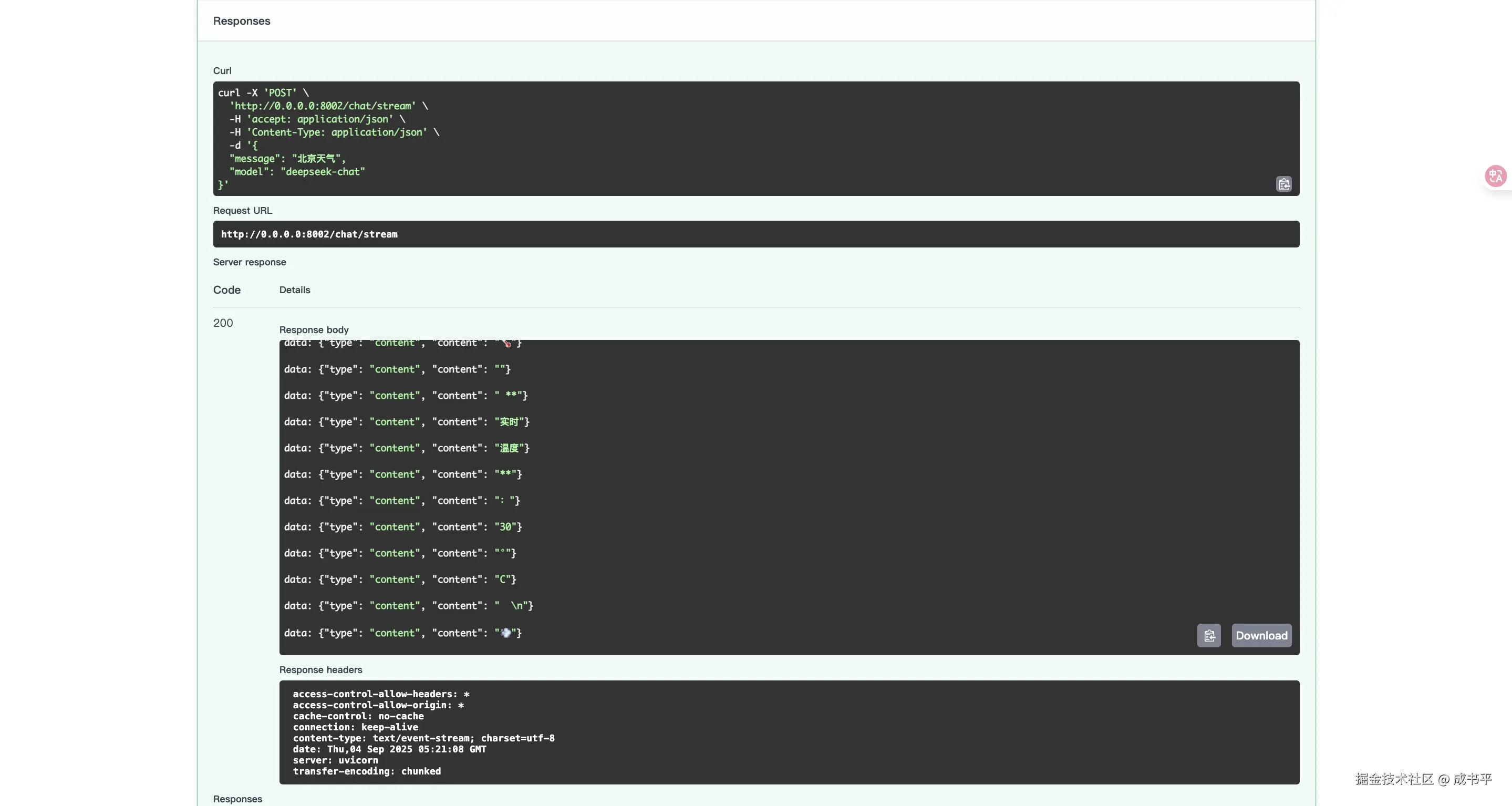Click the Code column header
Viewport: 1512px width, 806px height.
(x=226, y=290)
